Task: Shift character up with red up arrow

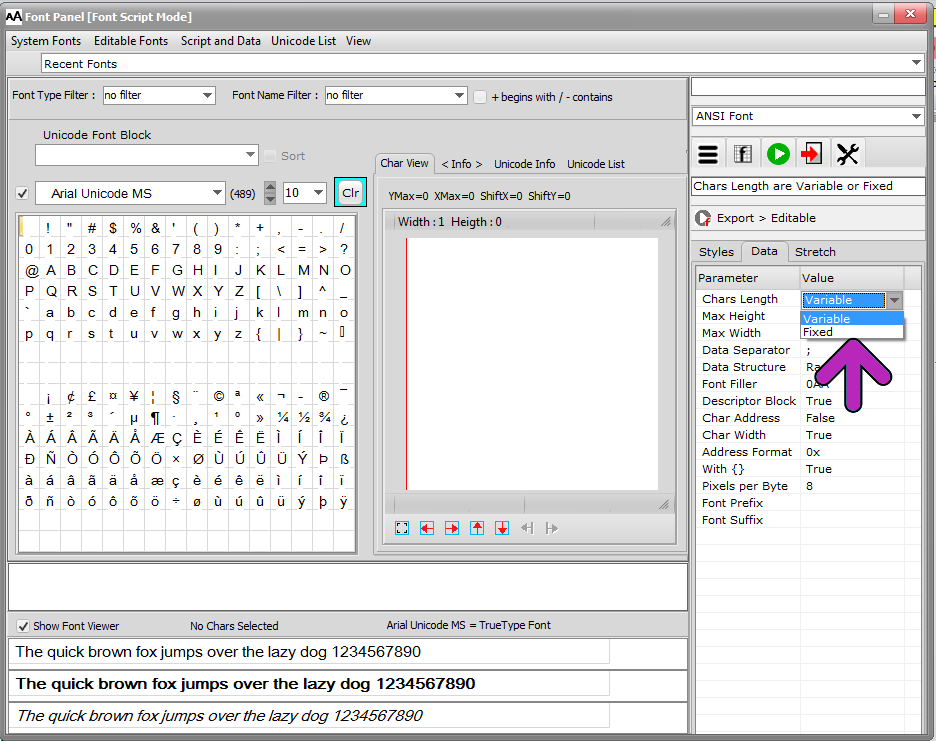Action: pyautogui.click(x=477, y=528)
